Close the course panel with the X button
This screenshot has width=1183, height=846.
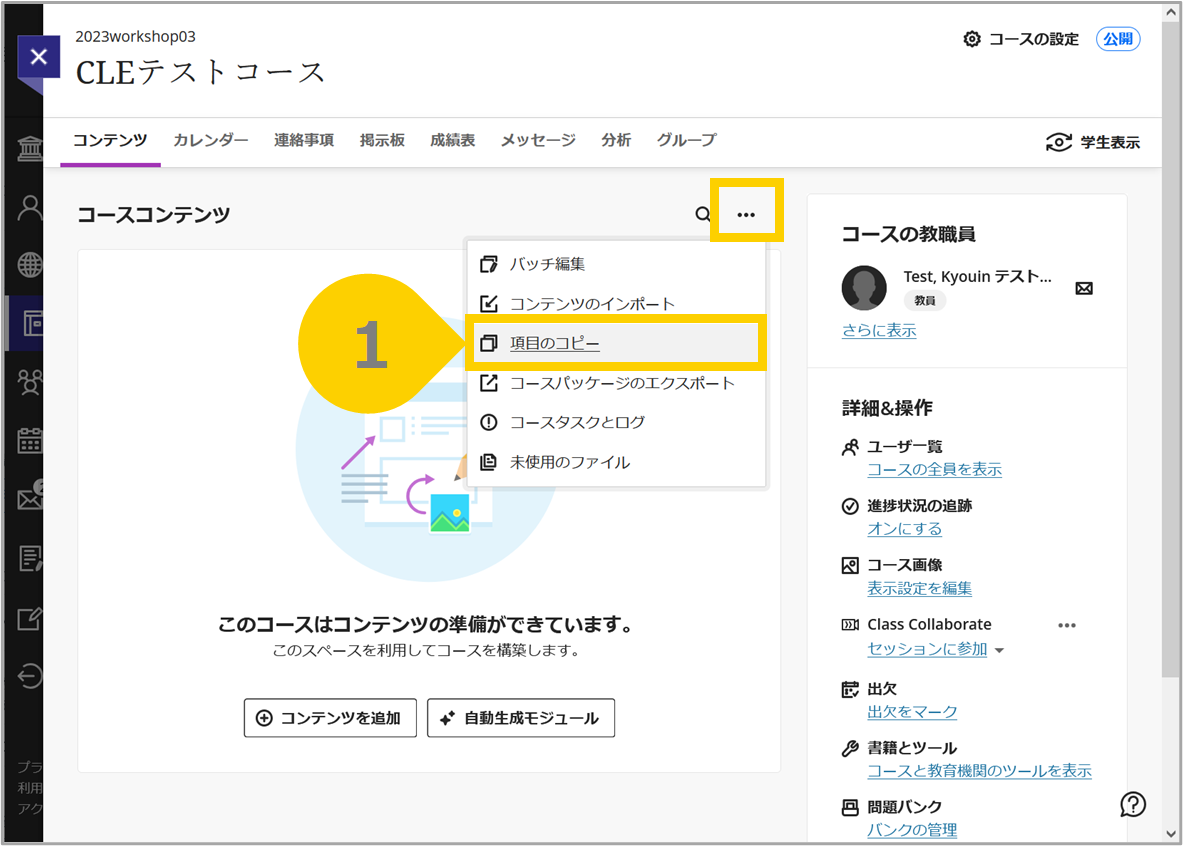tap(38, 57)
